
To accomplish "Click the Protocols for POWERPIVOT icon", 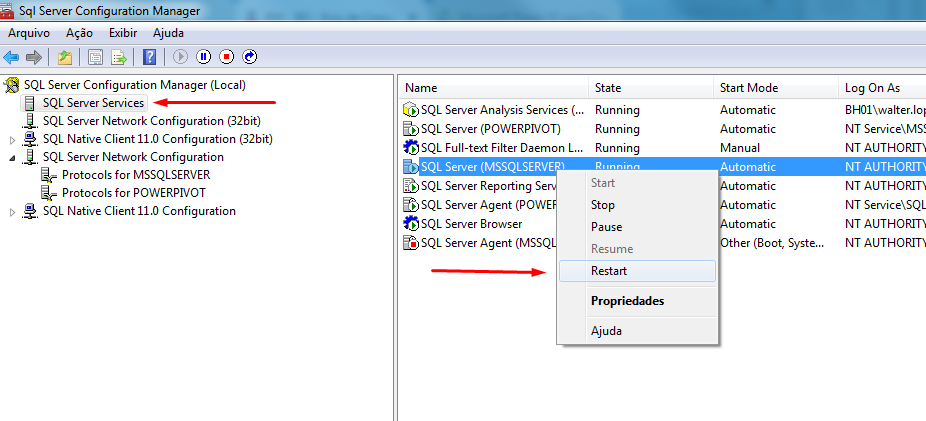I will (49, 193).
